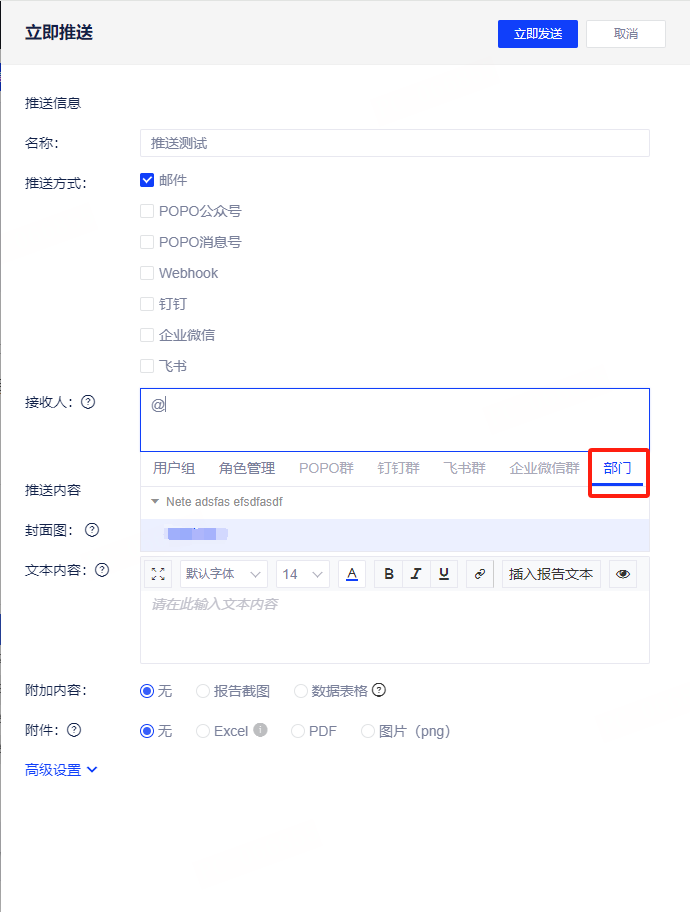Open the 默认字体 font dropdown
Image resolution: width=690 pixels, height=912 pixels.
tap(223, 574)
